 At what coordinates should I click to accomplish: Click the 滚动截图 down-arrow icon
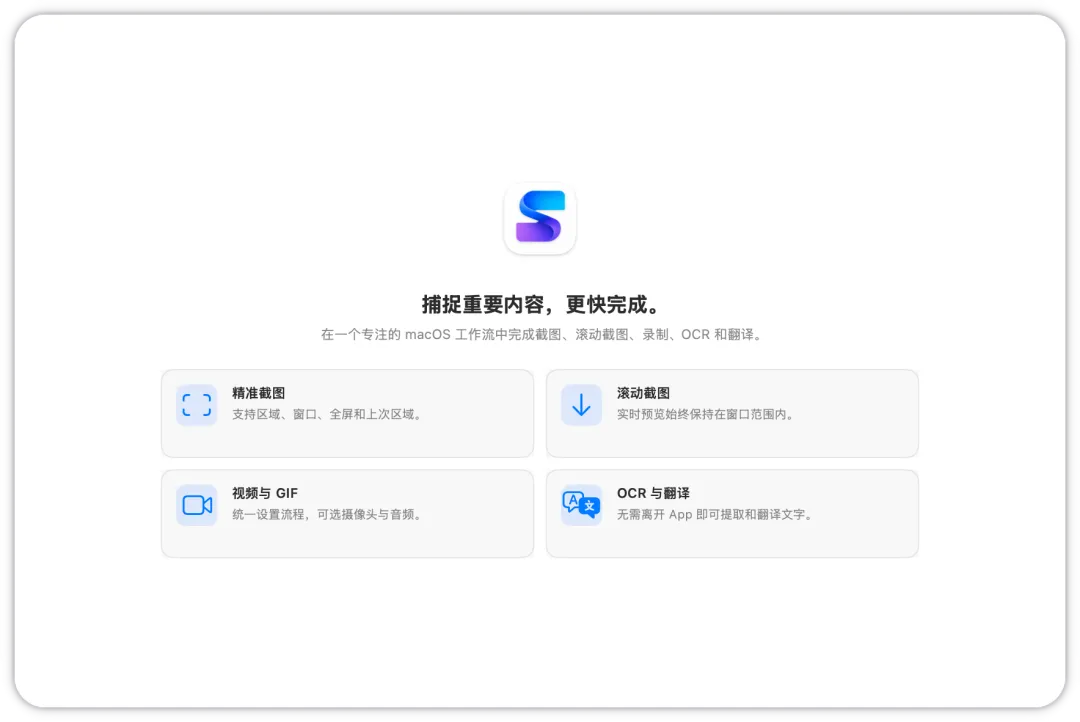pos(581,405)
